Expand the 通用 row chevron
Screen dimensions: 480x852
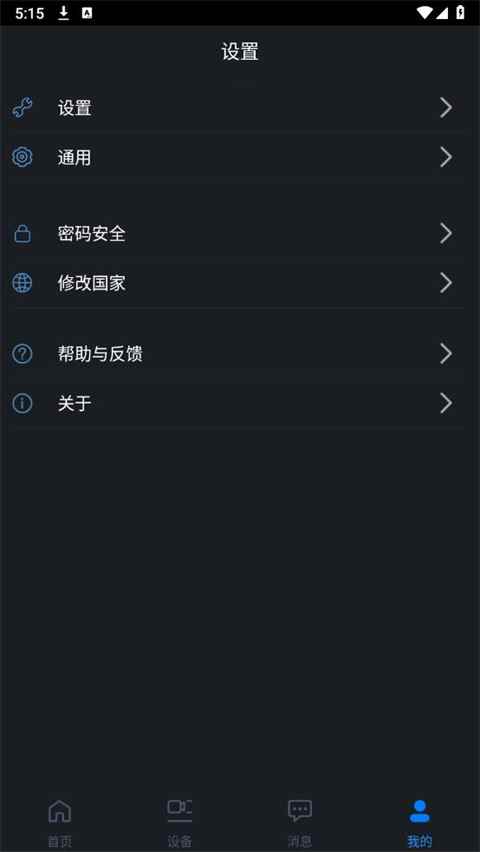point(446,158)
